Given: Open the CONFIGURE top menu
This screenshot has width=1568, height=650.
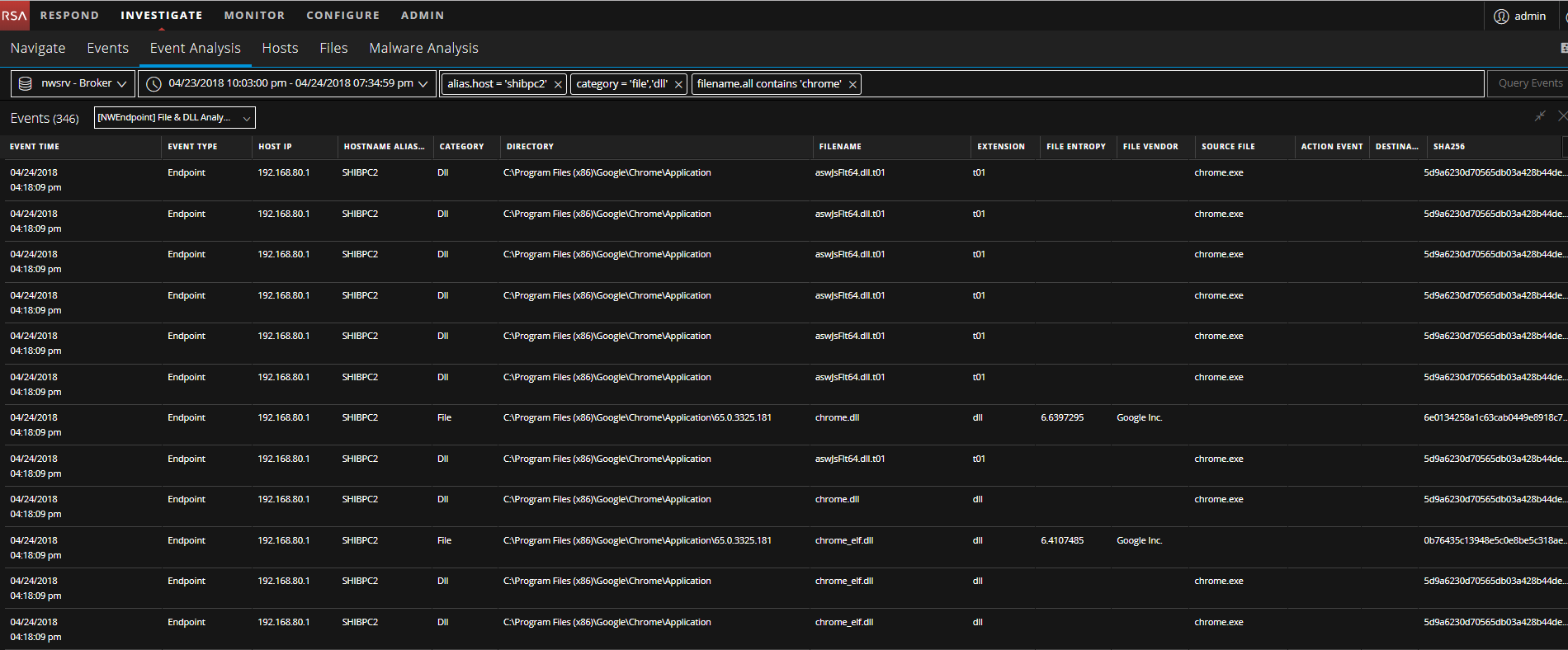Looking at the screenshot, I should [342, 15].
